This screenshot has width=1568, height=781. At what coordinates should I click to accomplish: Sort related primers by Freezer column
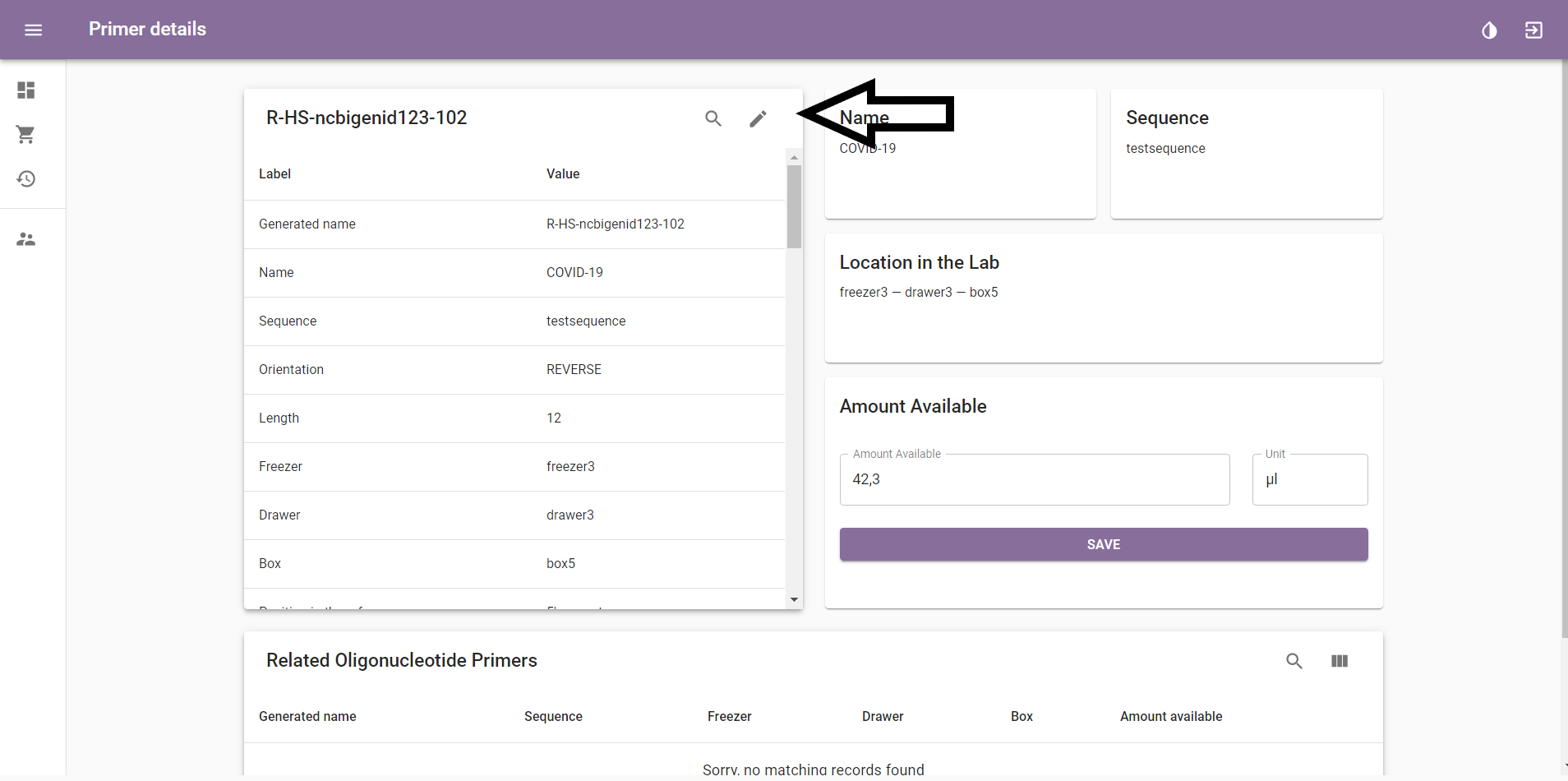click(730, 717)
